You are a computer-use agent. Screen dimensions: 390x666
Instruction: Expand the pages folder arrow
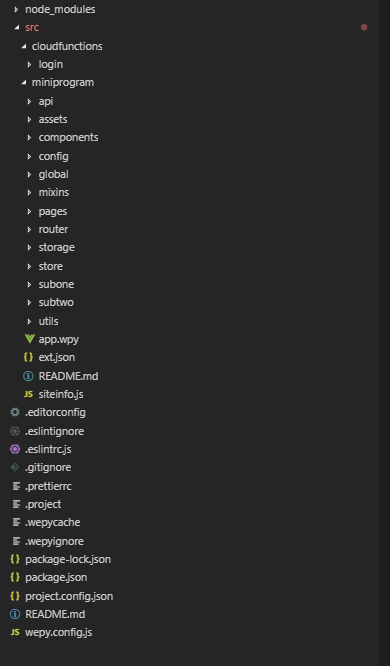[29, 211]
